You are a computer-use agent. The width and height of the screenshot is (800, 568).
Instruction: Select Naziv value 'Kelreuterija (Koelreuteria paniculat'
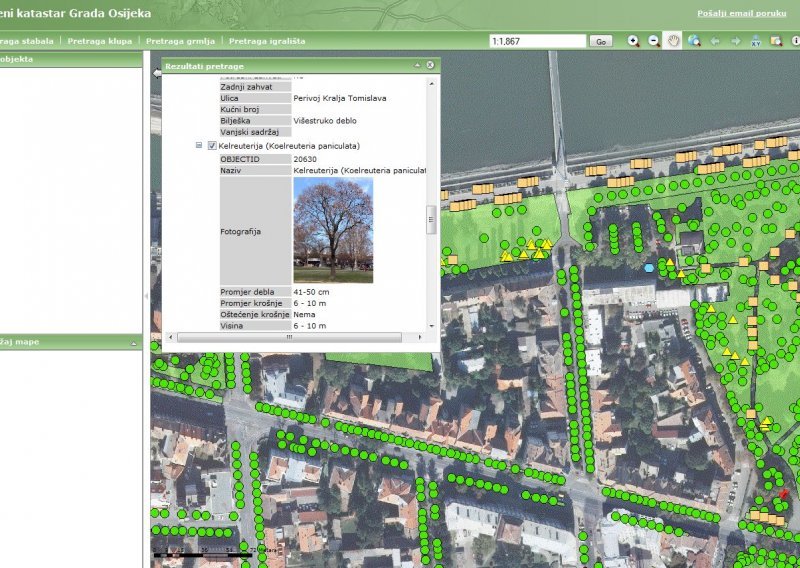(x=360, y=170)
